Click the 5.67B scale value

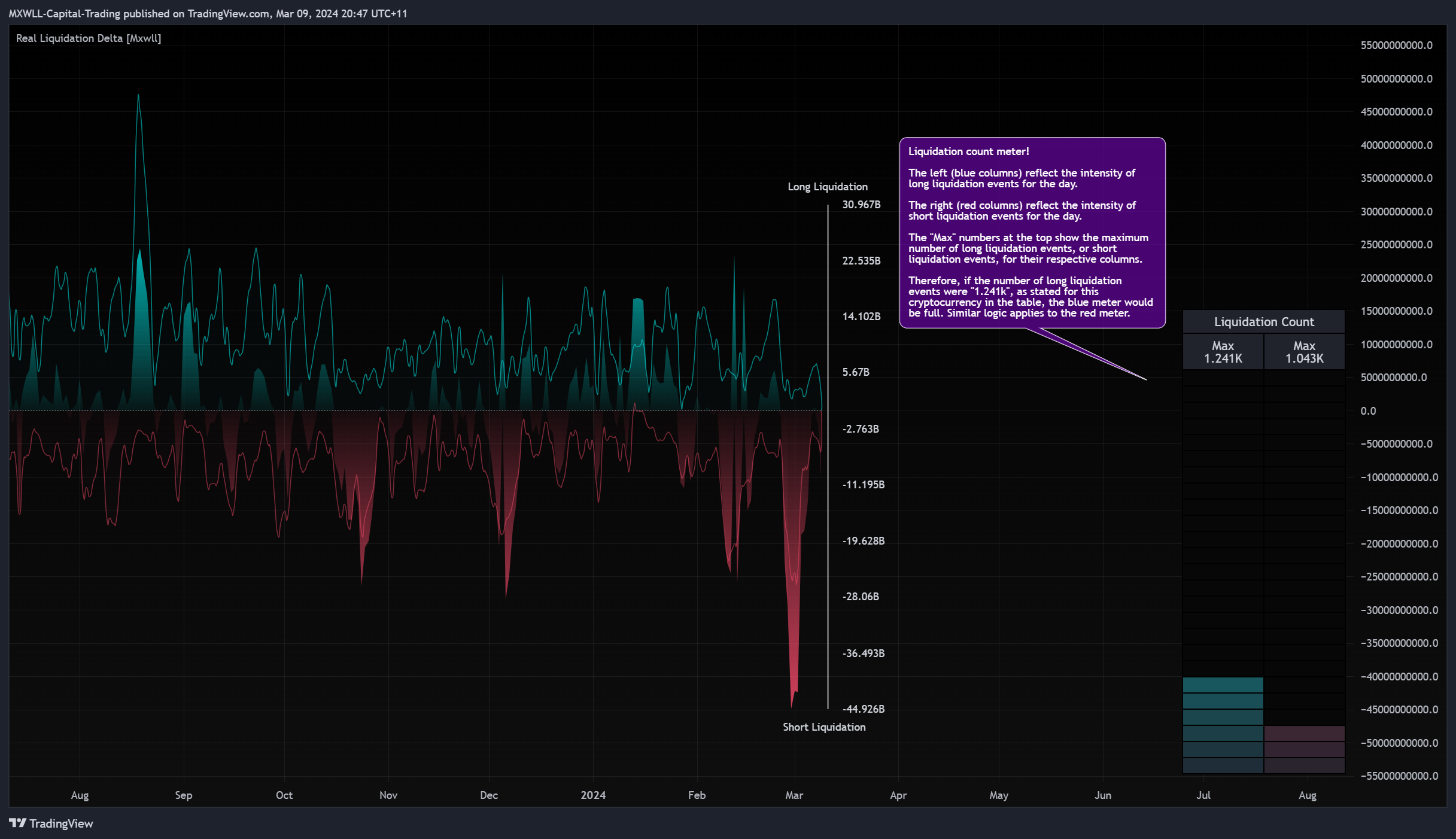(856, 372)
